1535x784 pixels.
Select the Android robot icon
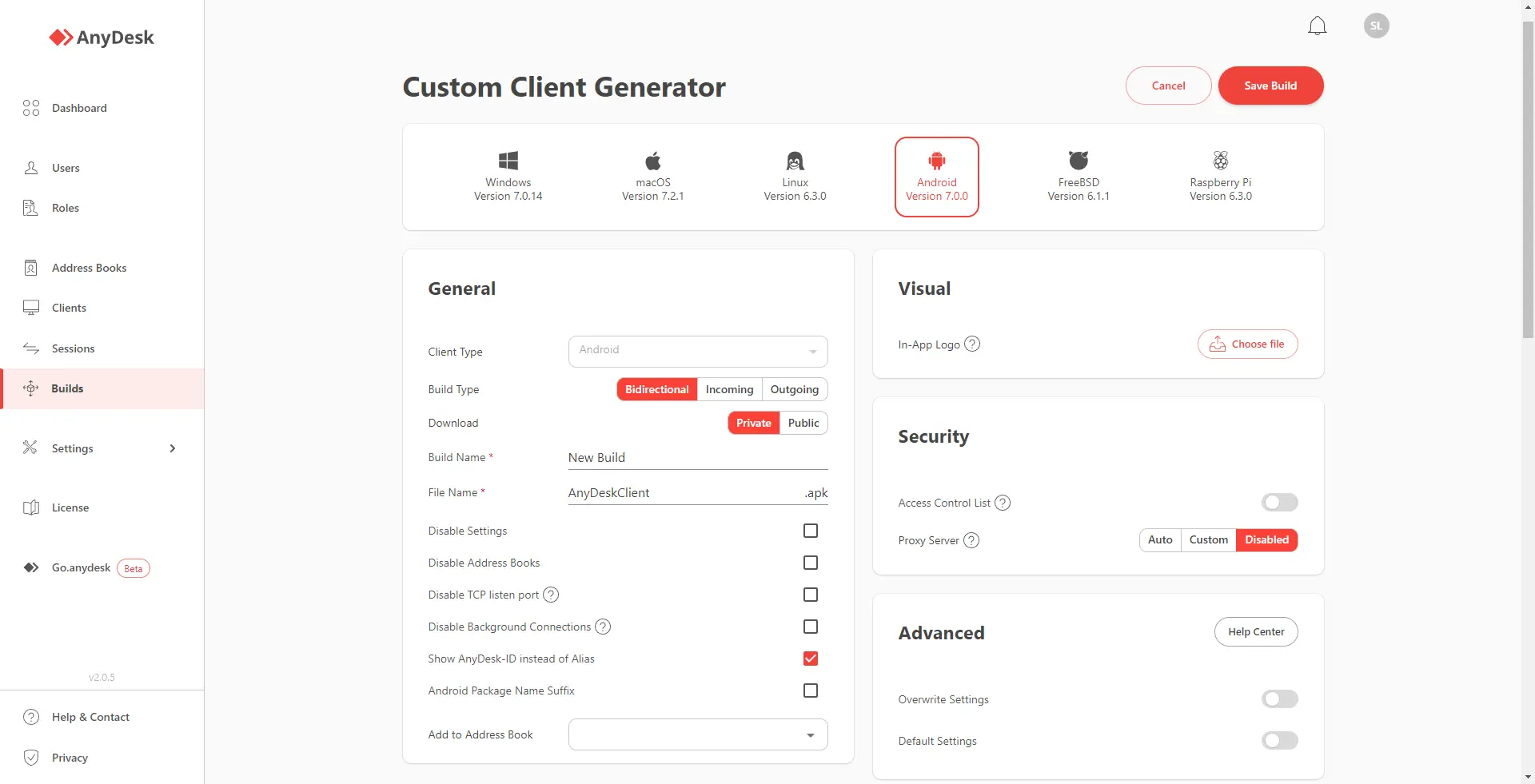937,160
